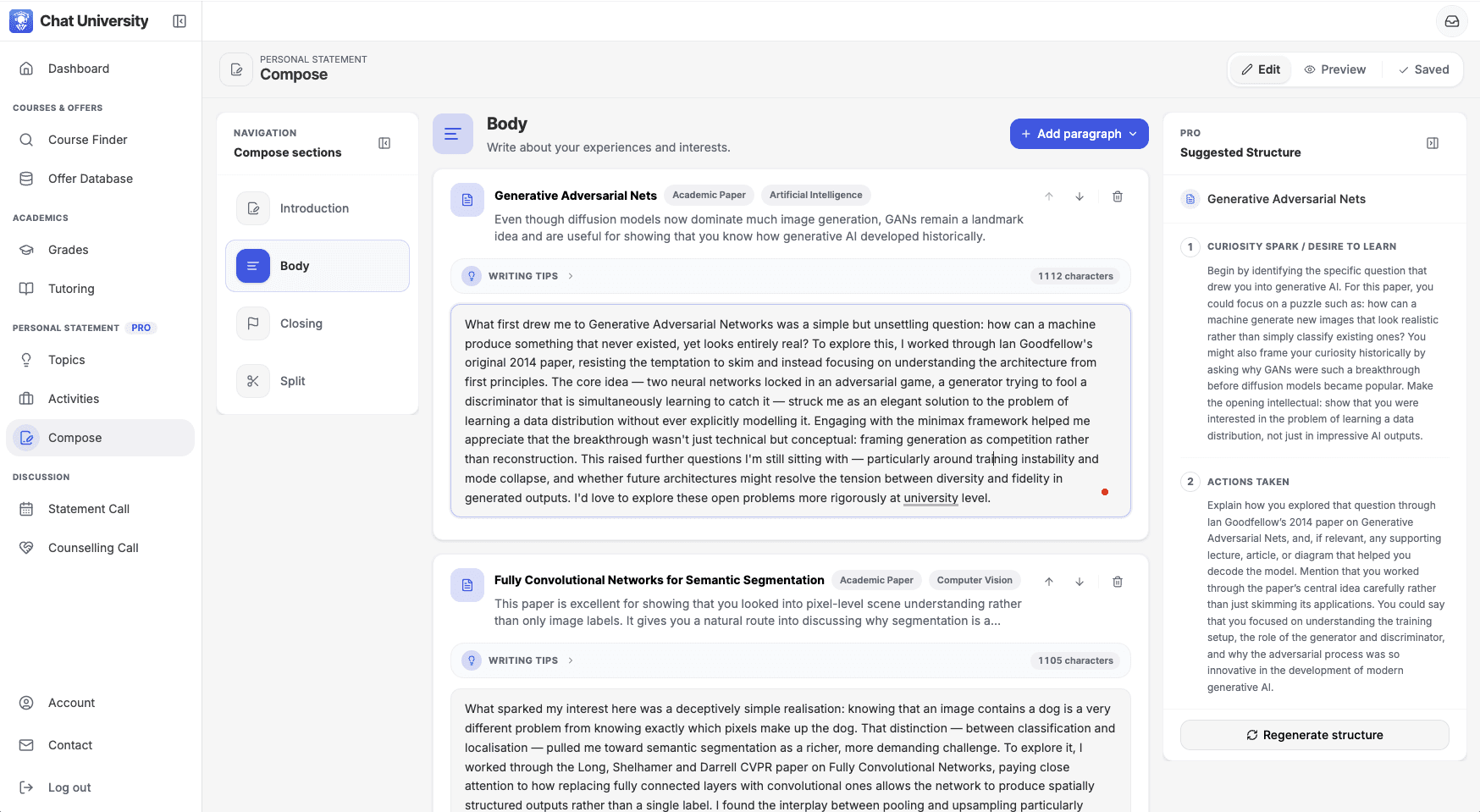Open the Split section

click(318, 381)
